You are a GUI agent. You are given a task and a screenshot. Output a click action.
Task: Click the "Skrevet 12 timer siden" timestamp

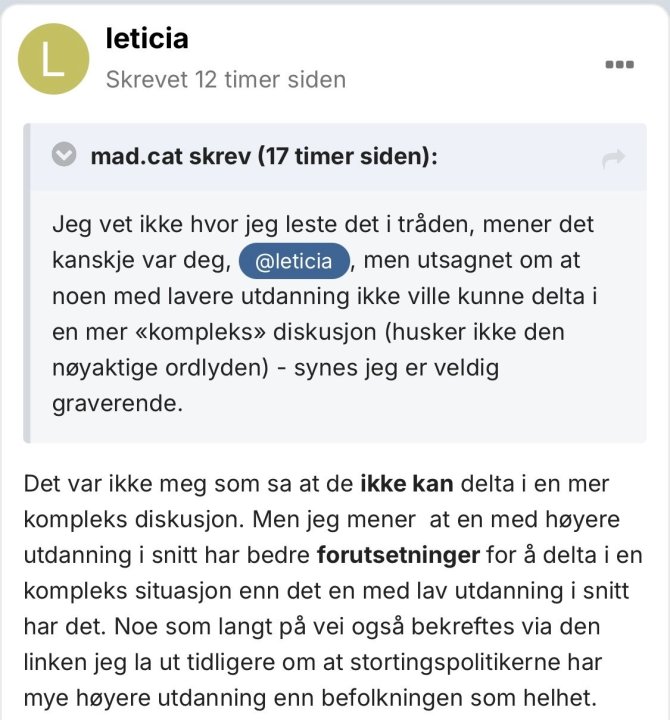[x=226, y=79]
